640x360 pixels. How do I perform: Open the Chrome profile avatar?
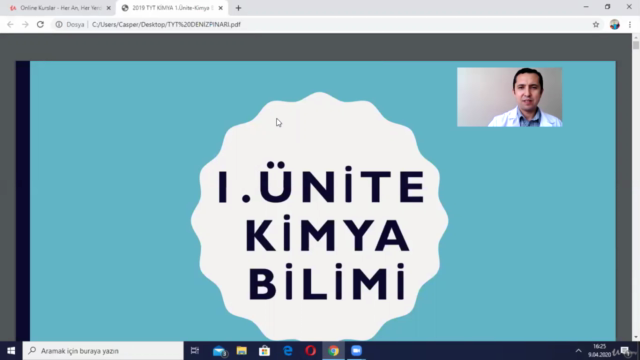pyautogui.click(x=615, y=24)
